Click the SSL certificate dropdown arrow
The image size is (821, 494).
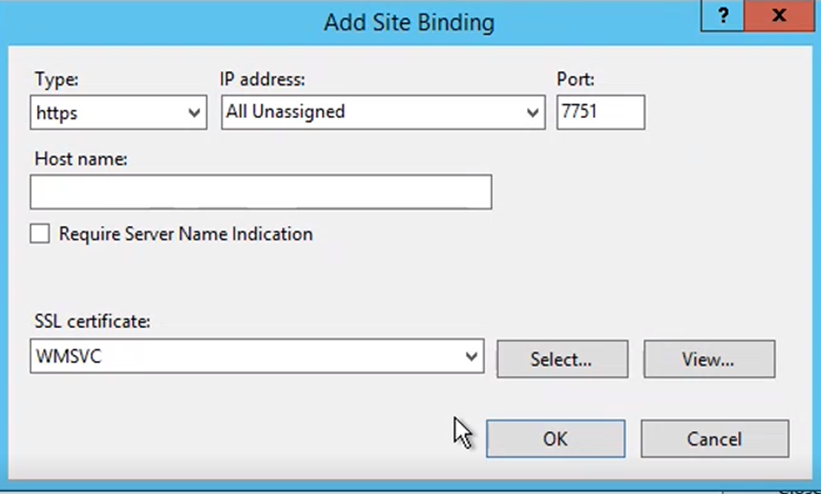point(471,357)
